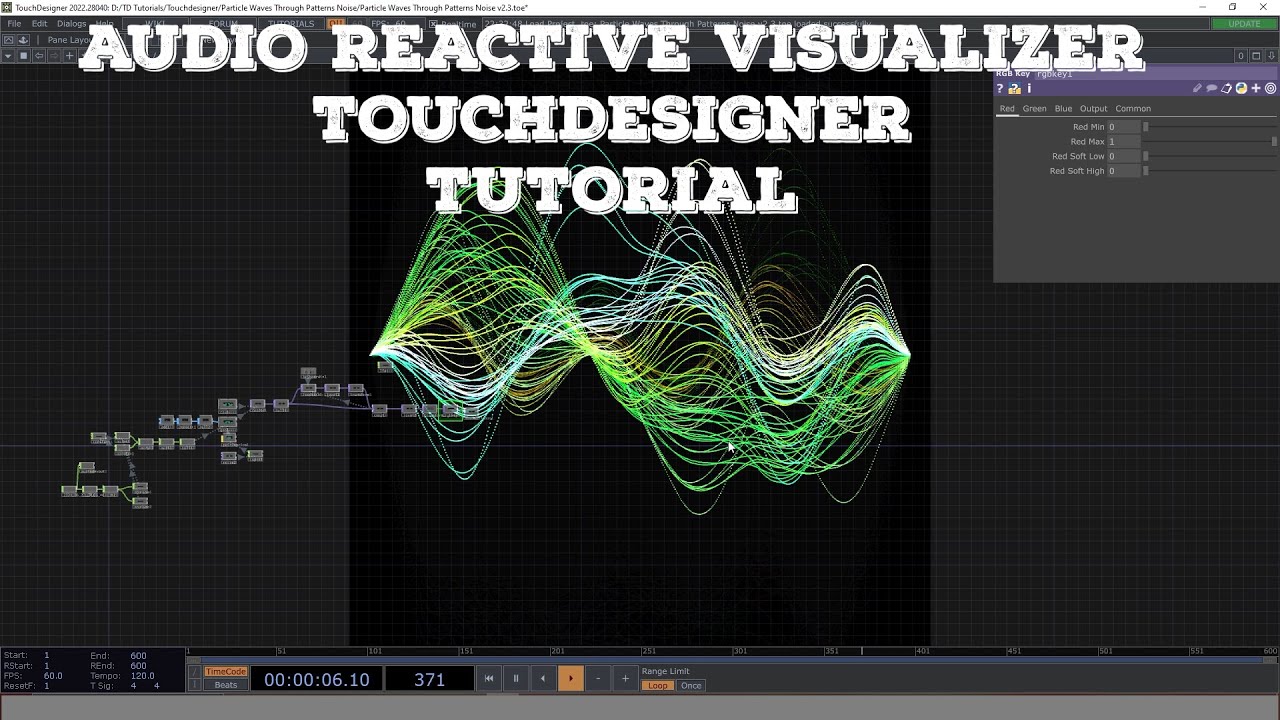Image resolution: width=1280 pixels, height=720 pixels.
Task: Toggle the orange OII power button
Action: [336, 23]
